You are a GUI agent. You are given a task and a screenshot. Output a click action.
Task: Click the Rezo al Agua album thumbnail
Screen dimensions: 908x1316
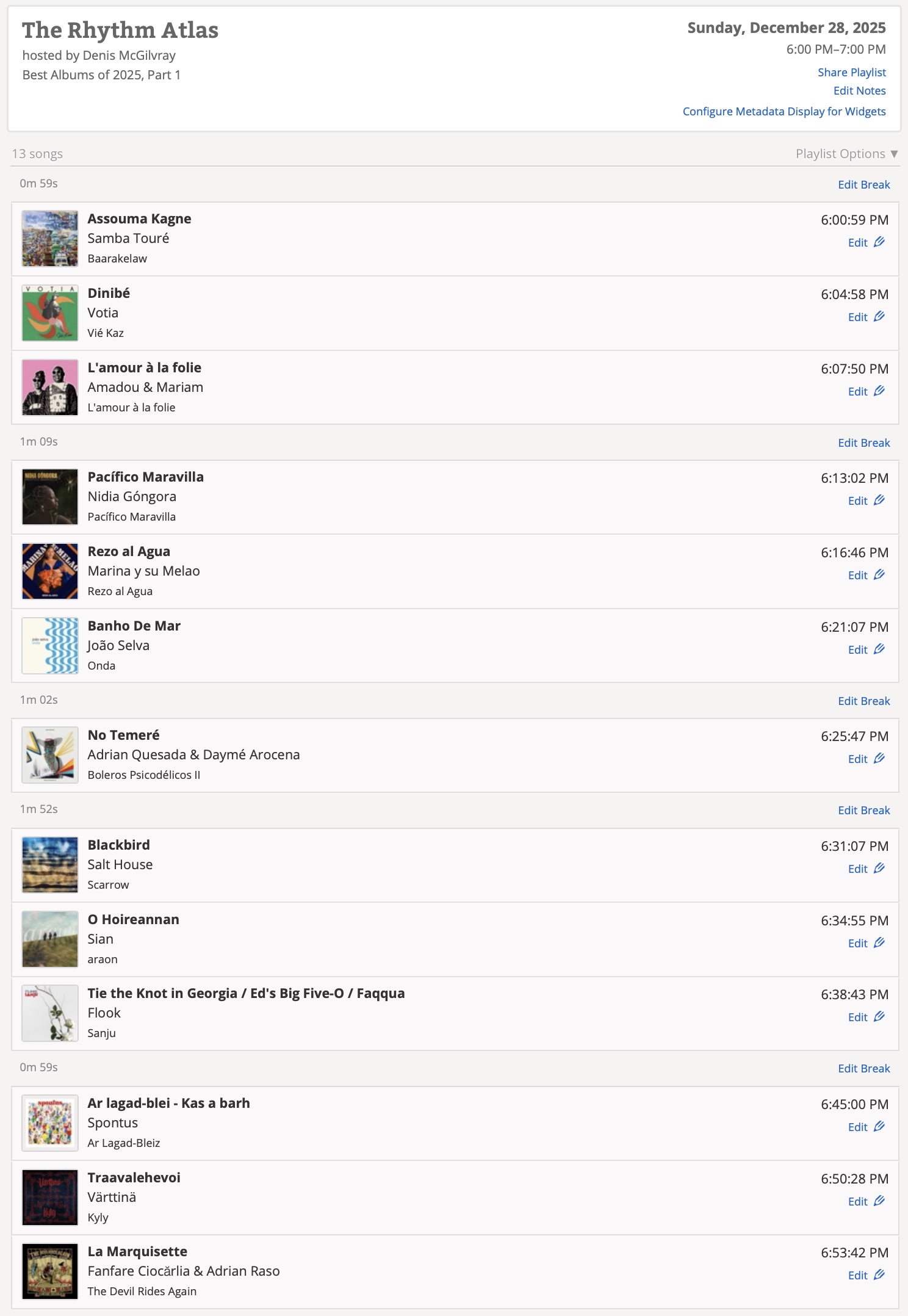pos(50,571)
